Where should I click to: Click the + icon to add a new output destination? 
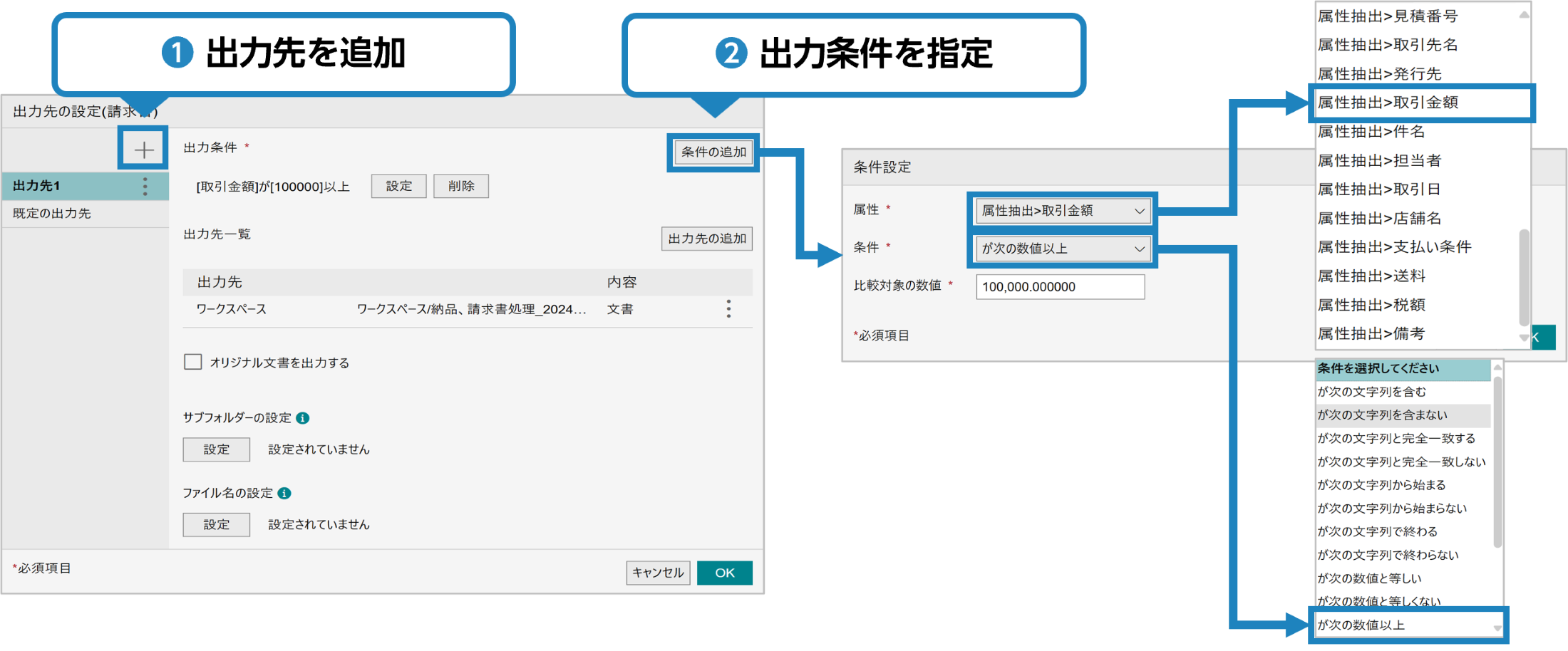[144, 149]
